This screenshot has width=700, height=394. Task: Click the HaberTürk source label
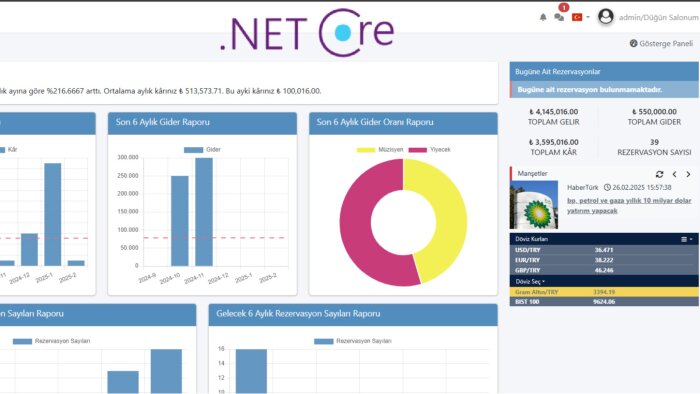[x=583, y=187]
